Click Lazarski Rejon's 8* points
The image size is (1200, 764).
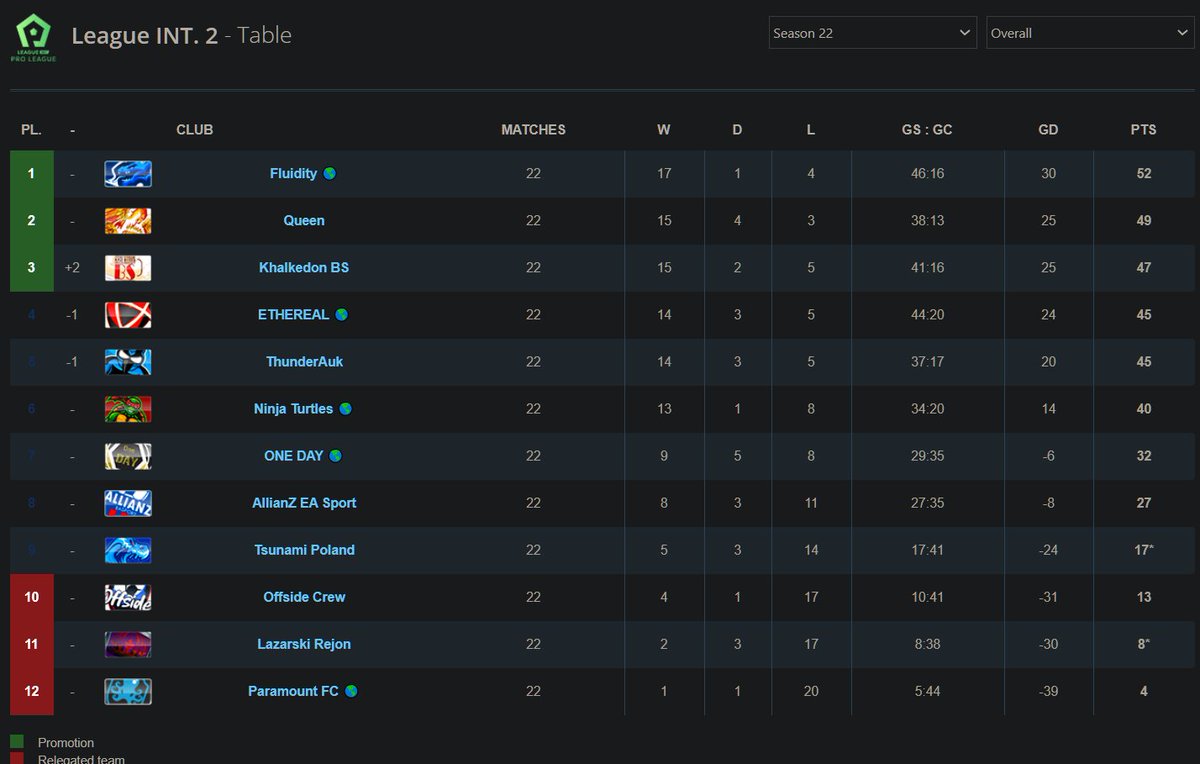pos(1144,644)
